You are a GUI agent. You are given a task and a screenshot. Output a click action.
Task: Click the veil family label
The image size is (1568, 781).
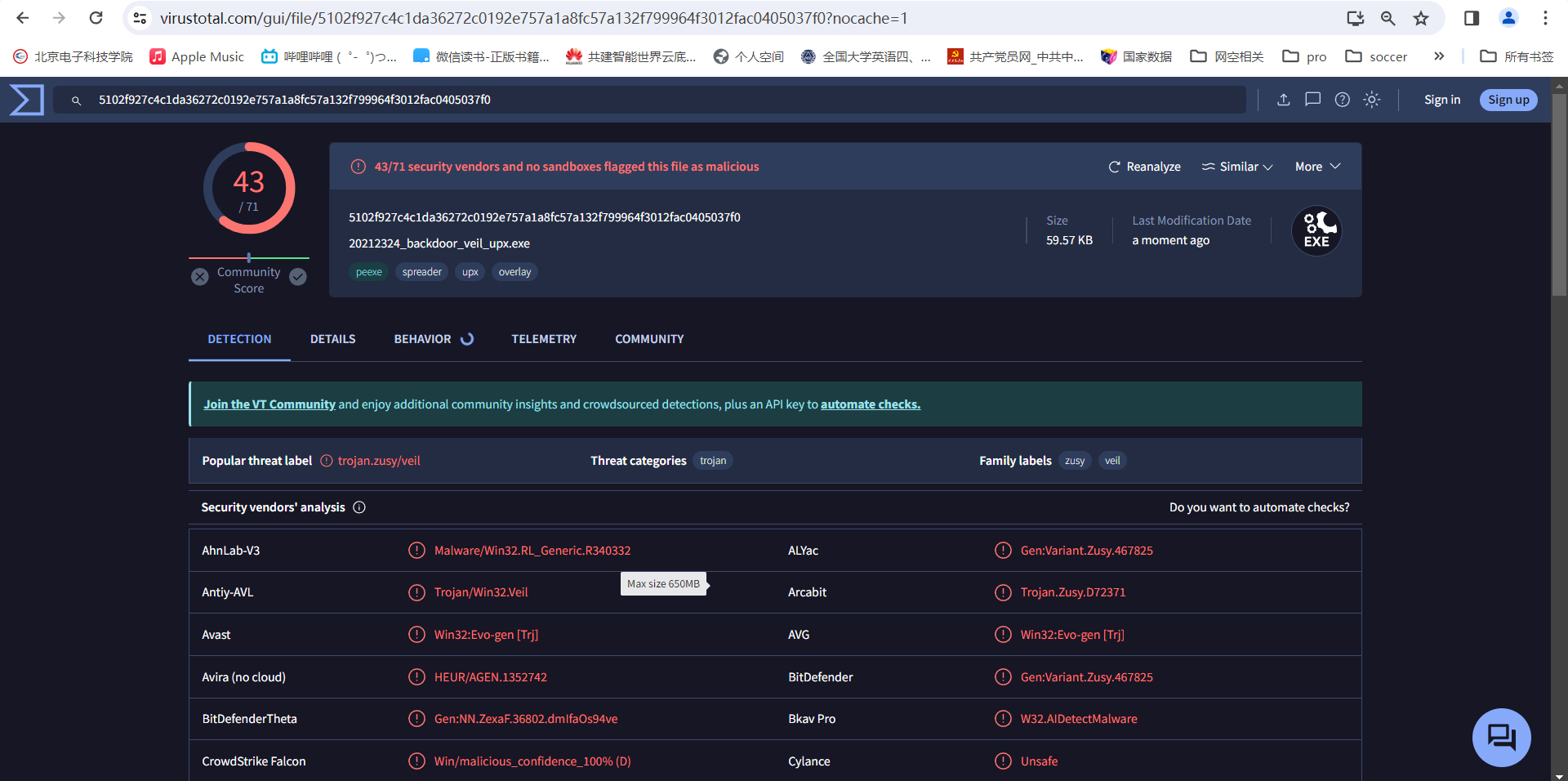[x=1112, y=461]
